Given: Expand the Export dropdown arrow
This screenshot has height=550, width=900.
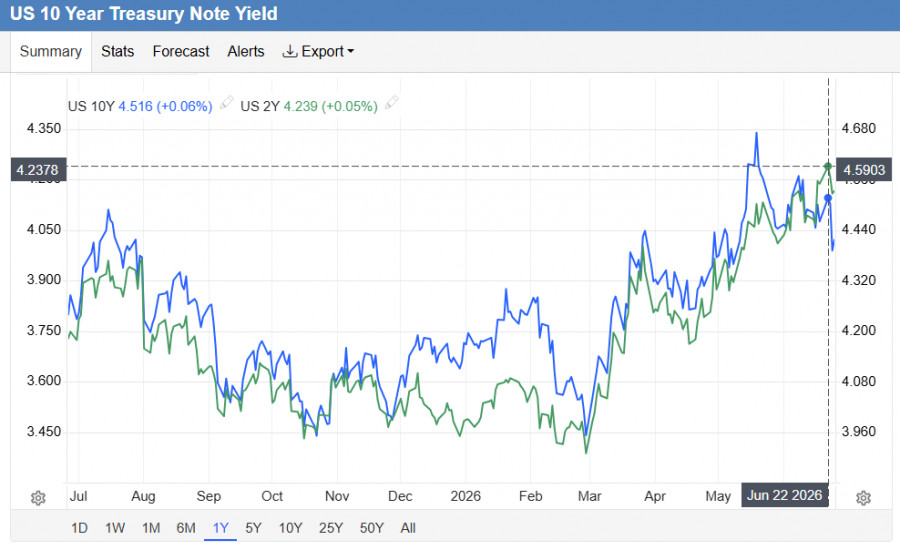Looking at the screenshot, I should (x=351, y=51).
